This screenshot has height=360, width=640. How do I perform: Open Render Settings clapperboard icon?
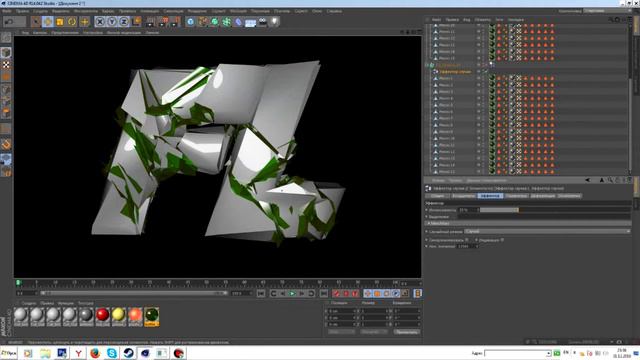click(x=175, y=21)
